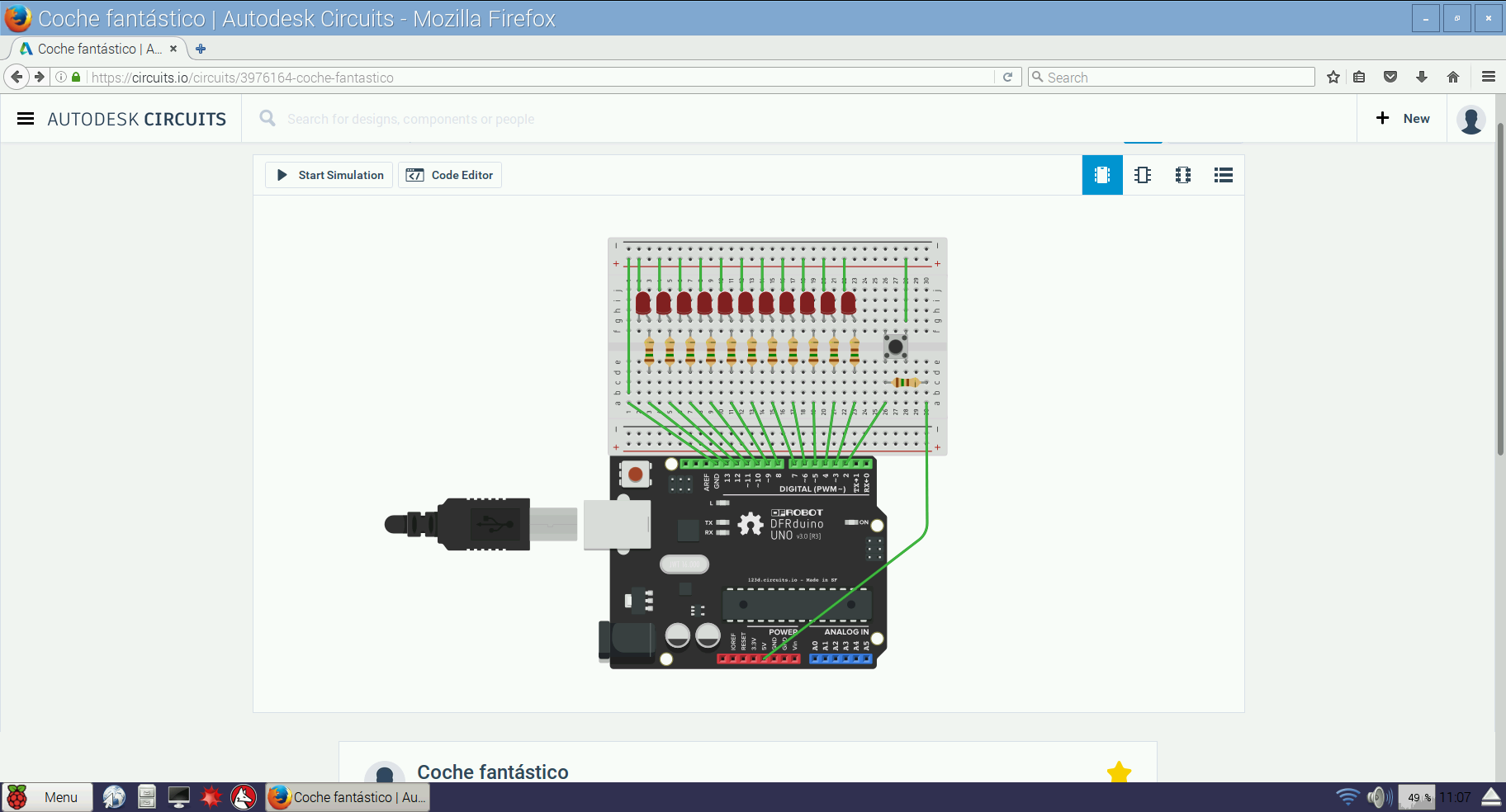Create a New design
Viewport: 1506px width, 812px height.
[x=1403, y=119]
